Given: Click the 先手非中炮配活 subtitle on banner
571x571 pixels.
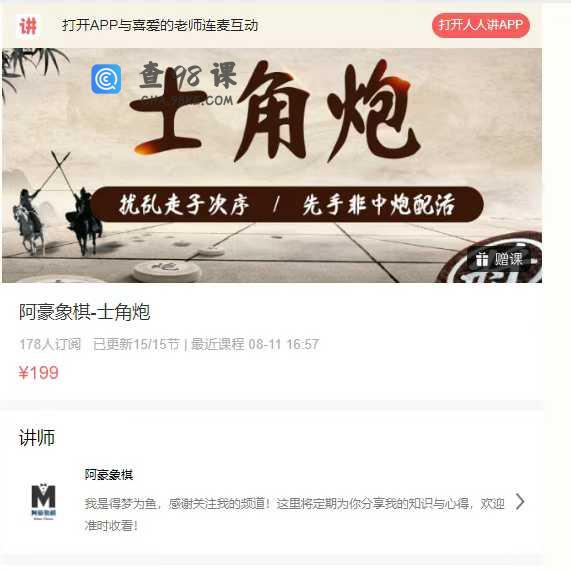Looking at the screenshot, I should (379, 204).
